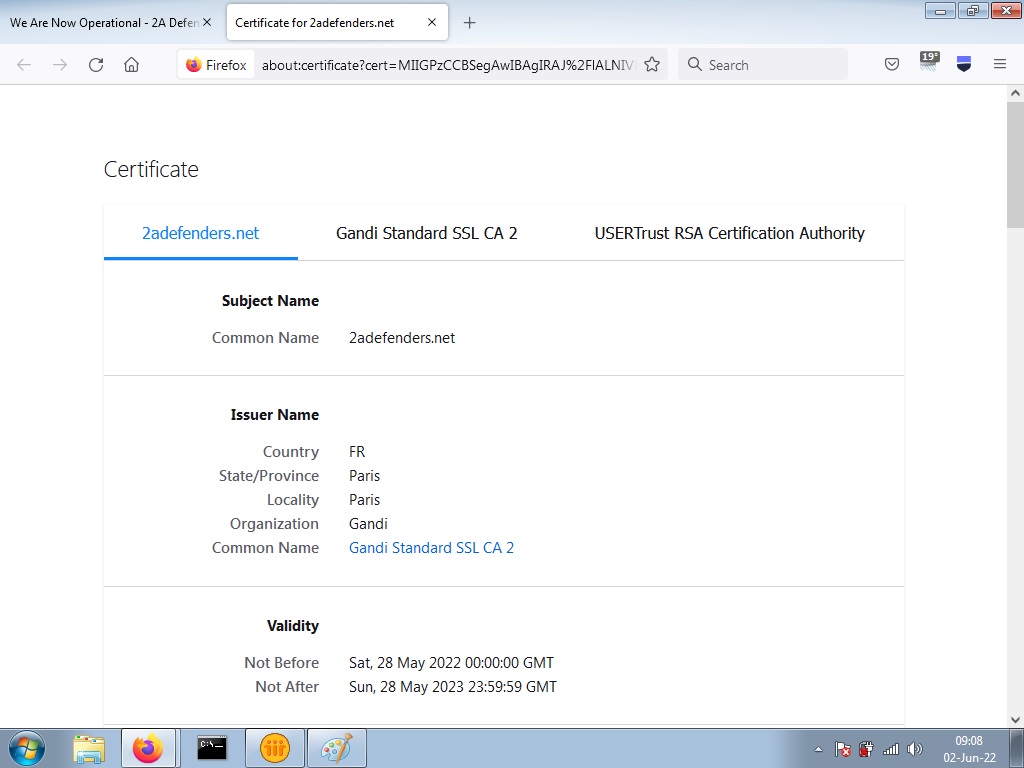Open a new browser tab with the plus button

click(470, 22)
